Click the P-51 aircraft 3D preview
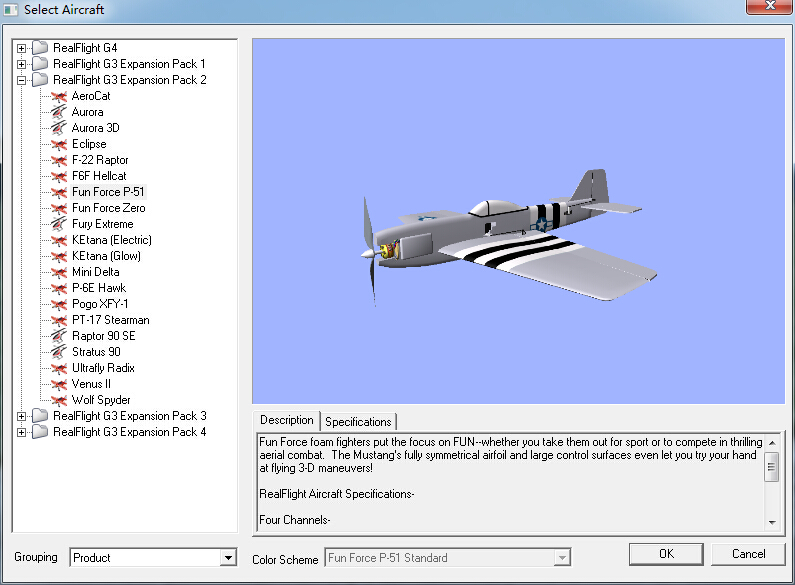This screenshot has width=795, height=585. coord(509,236)
